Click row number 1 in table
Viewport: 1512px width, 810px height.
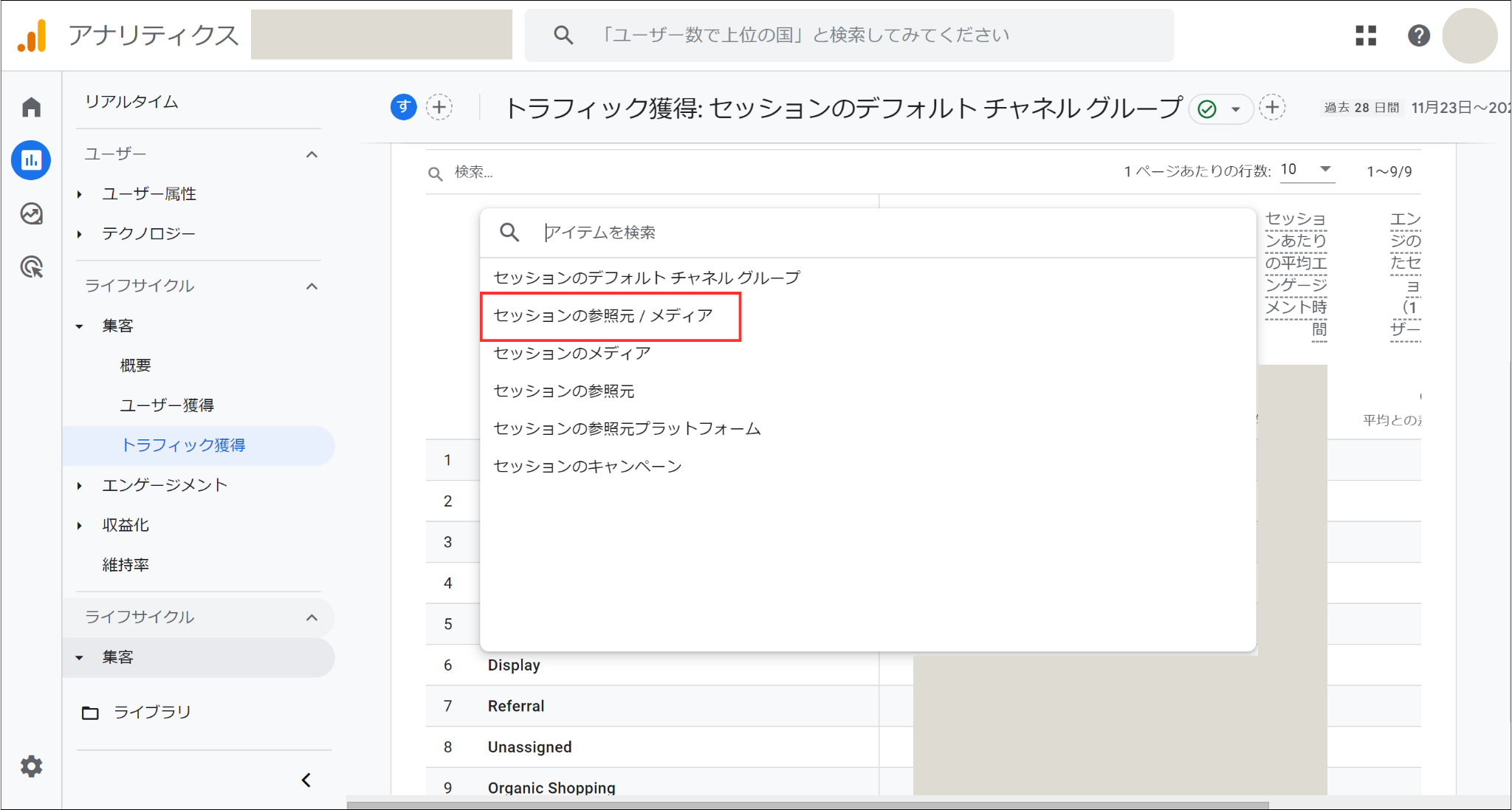[x=447, y=460]
